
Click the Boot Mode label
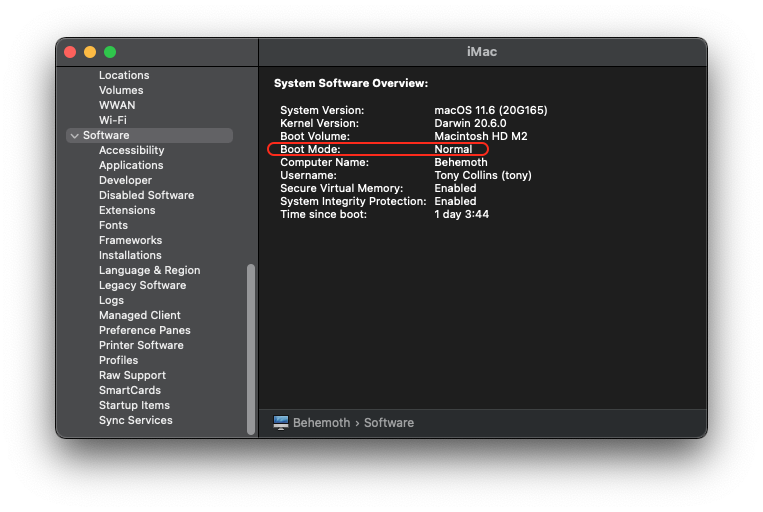pyautogui.click(x=310, y=149)
